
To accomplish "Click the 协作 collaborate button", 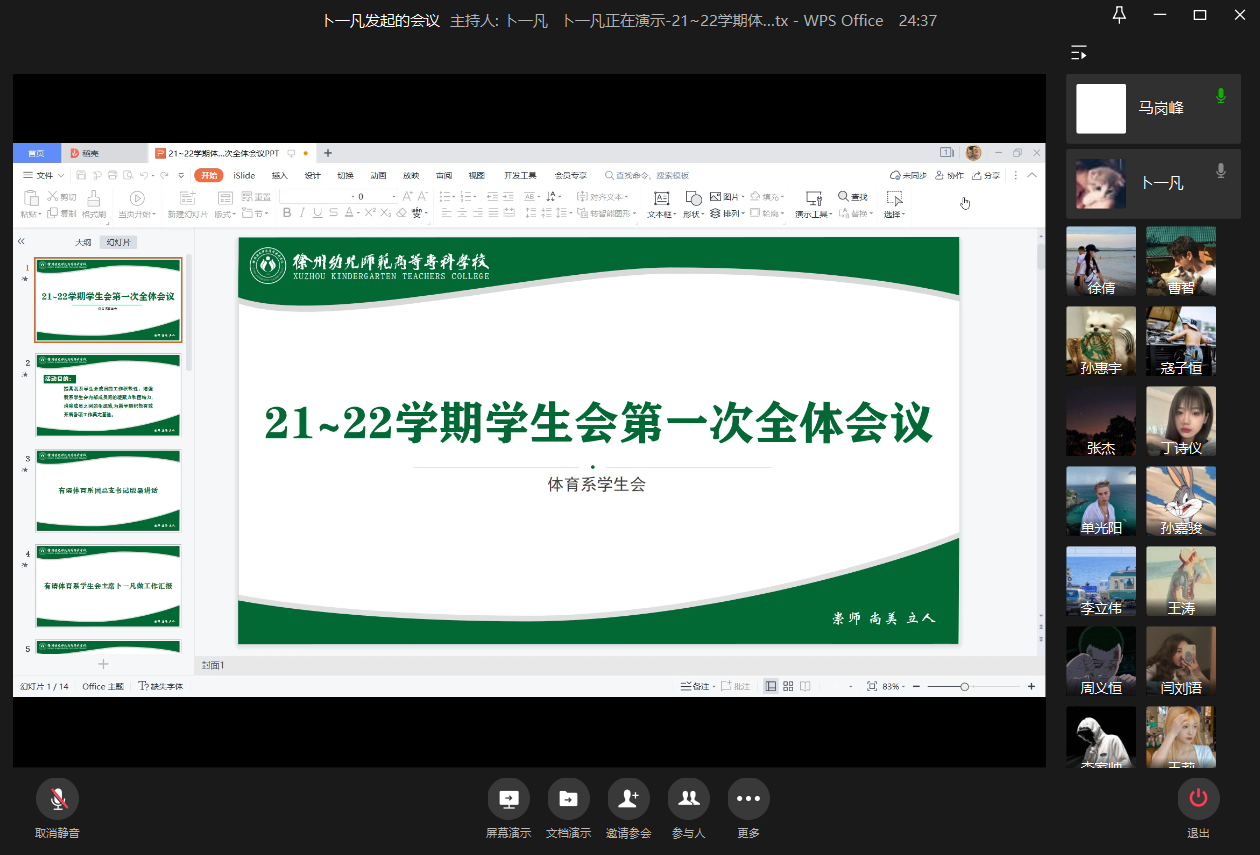I will pyautogui.click(x=949, y=175).
